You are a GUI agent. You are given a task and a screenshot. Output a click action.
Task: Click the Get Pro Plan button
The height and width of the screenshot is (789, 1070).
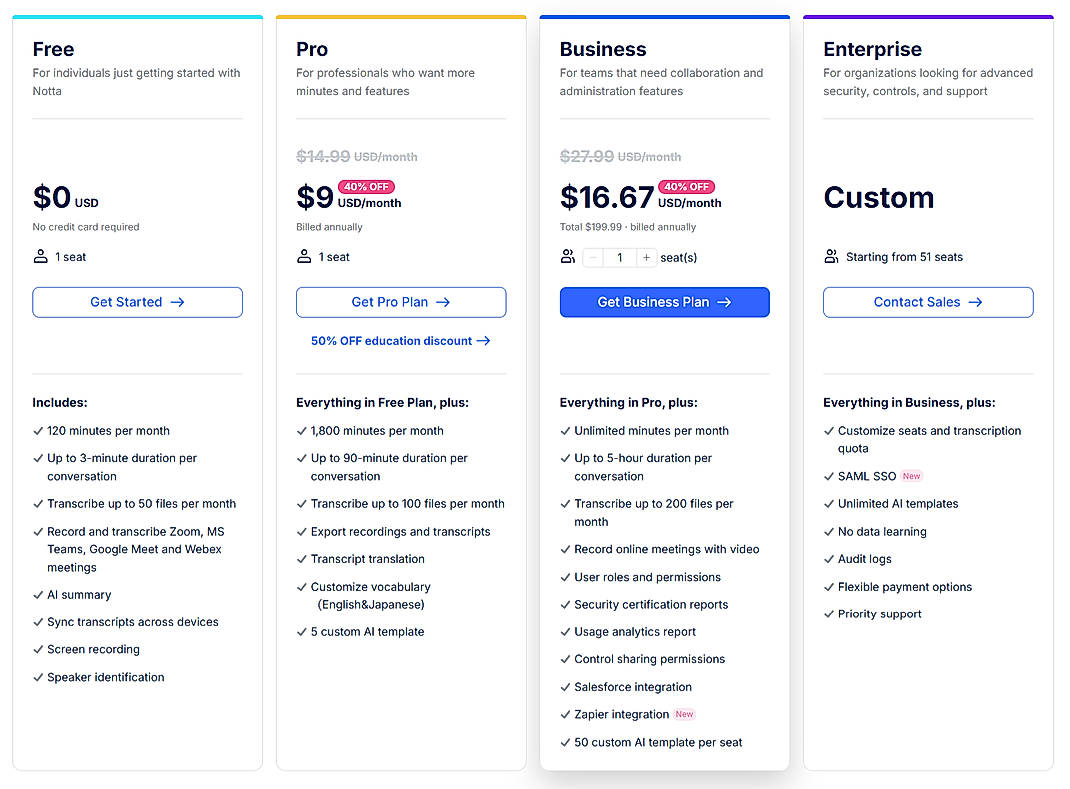coord(400,302)
